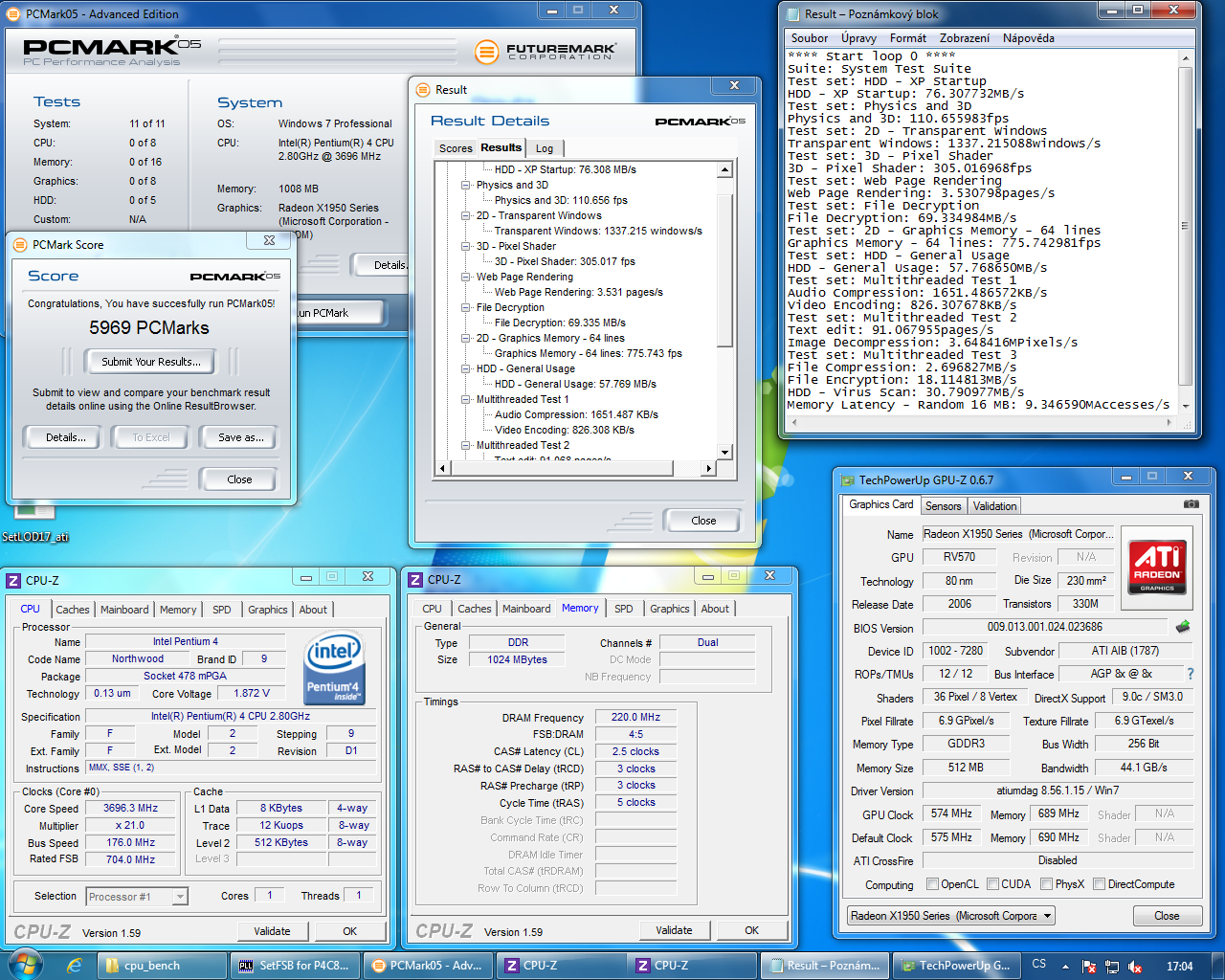Toggle the PhysX checkbox
The width and height of the screenshot is (1225, 980).
point(1047,884)
